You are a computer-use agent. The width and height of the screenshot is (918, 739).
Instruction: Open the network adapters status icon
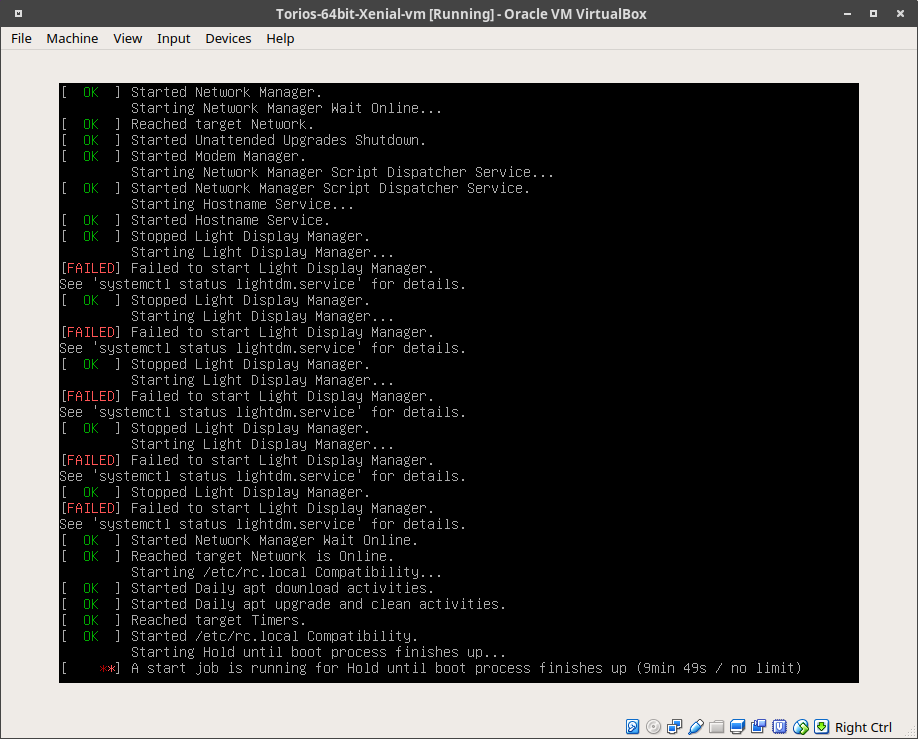(x=675, y=727)
